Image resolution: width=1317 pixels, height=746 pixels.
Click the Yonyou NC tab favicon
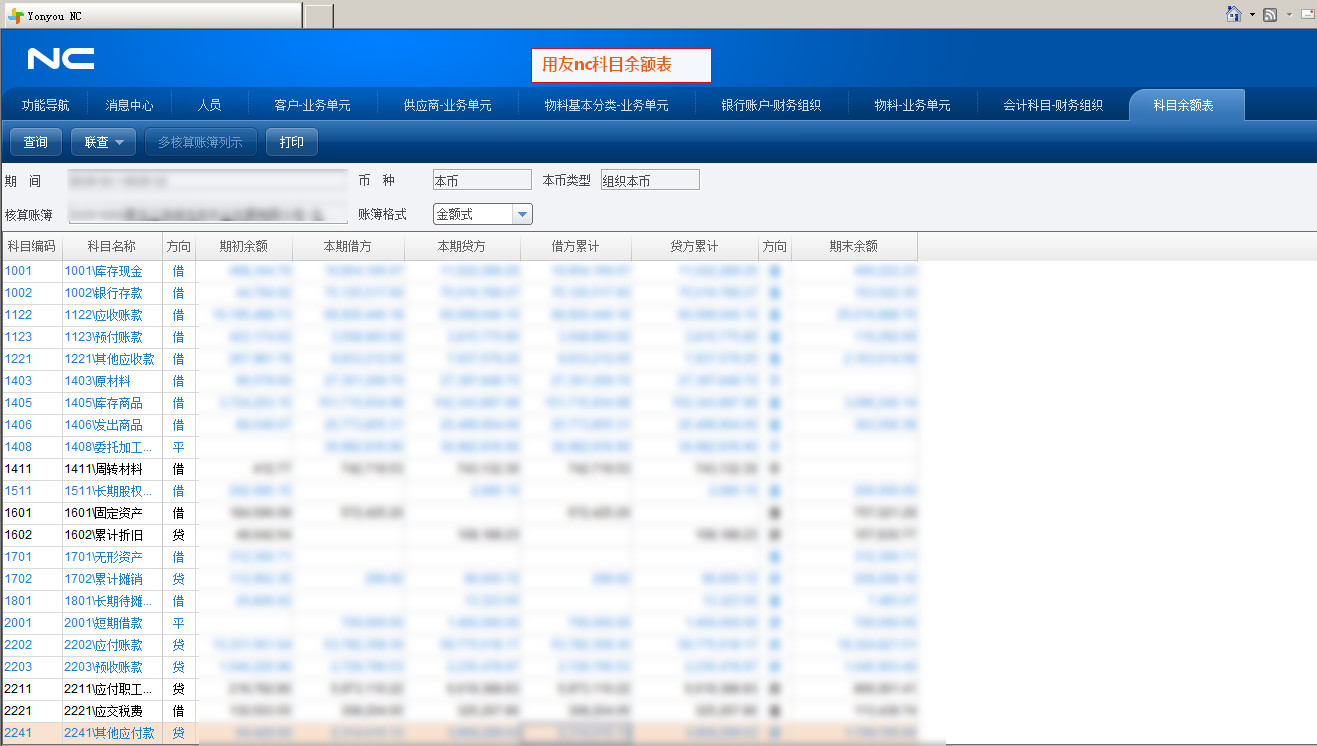pyautogui.click(x=16, y=16)
